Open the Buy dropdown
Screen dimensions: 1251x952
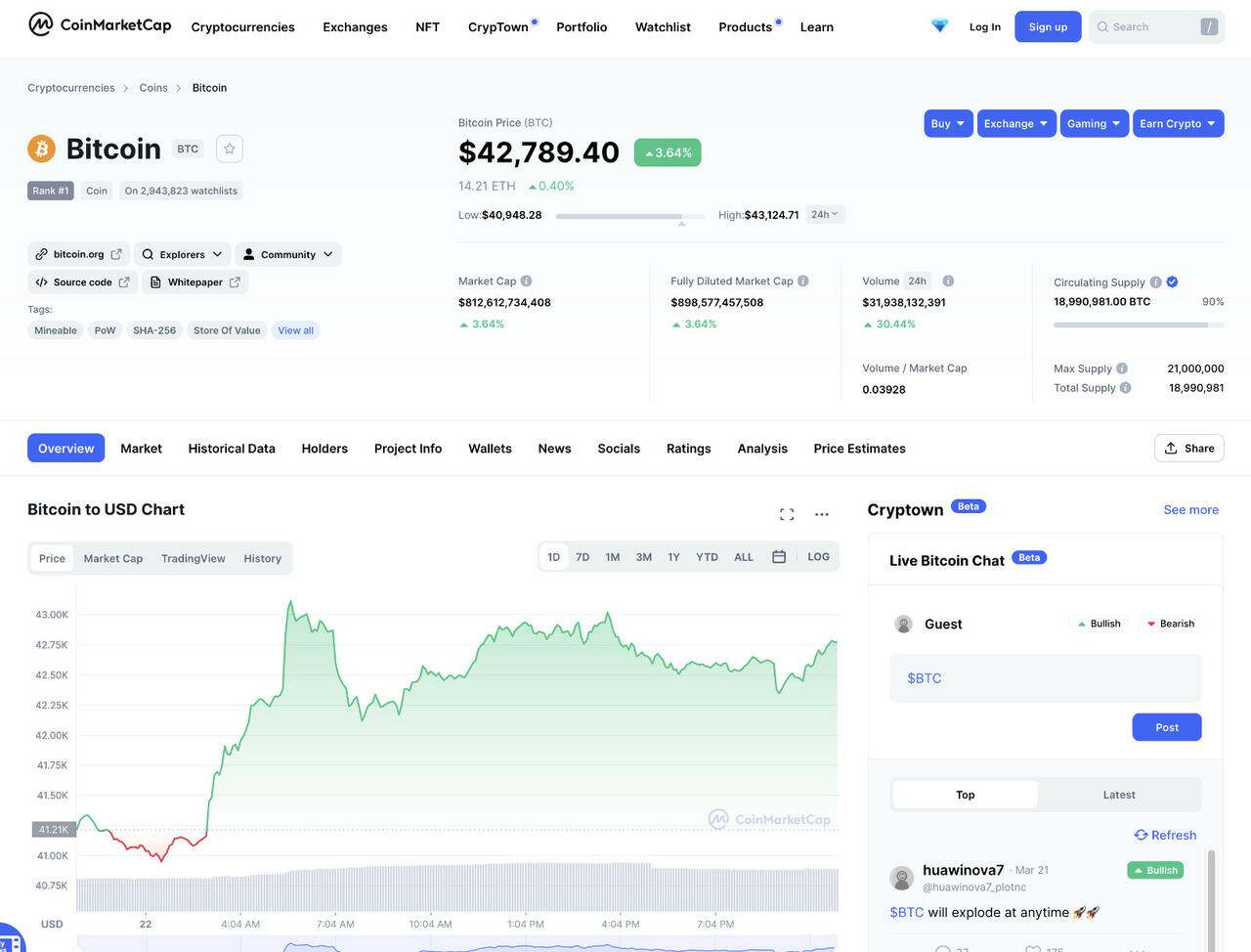pyautogui.click(x=948, y=123)
